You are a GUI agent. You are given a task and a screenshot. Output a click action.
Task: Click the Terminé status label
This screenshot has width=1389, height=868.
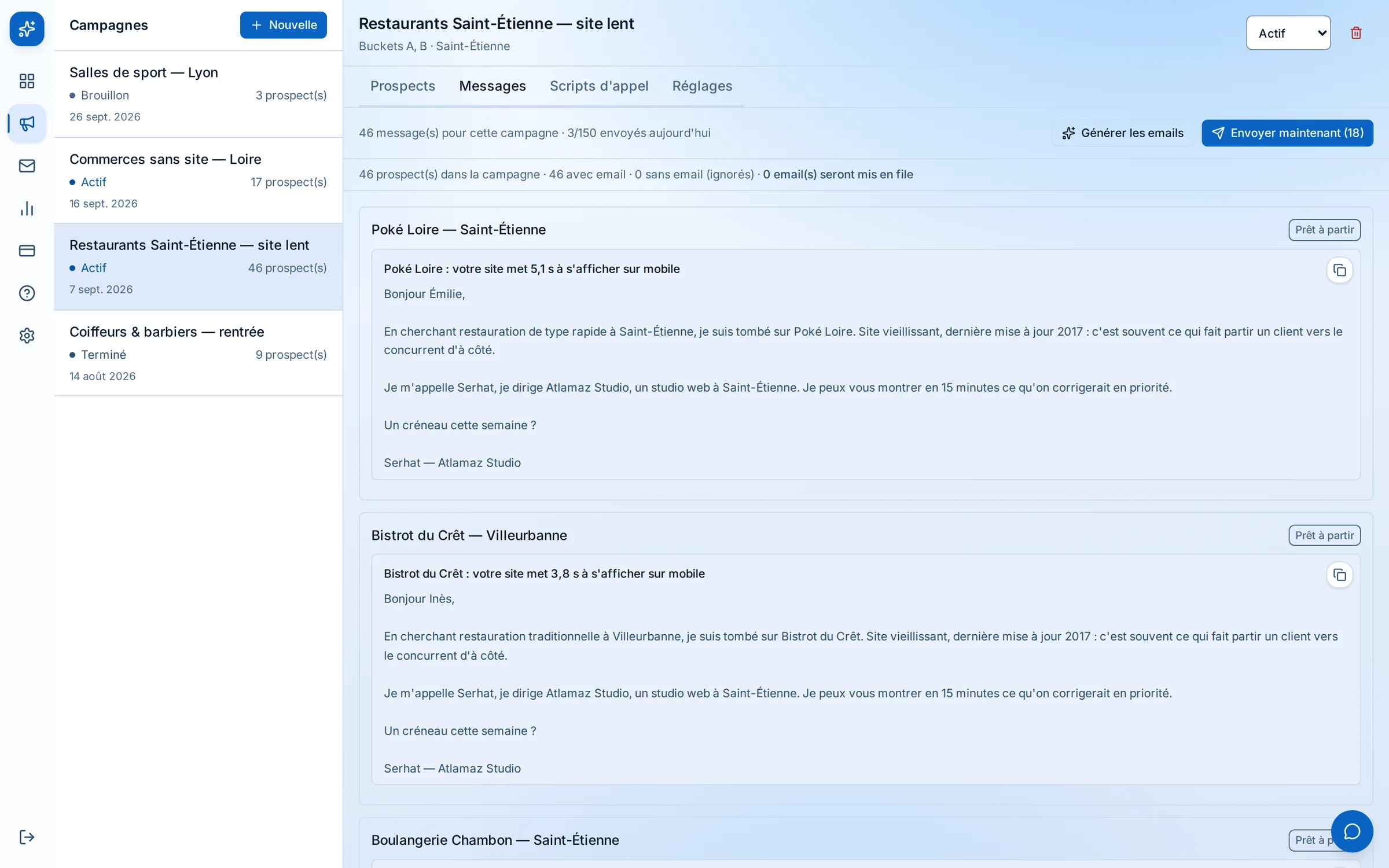click(104, 355)
